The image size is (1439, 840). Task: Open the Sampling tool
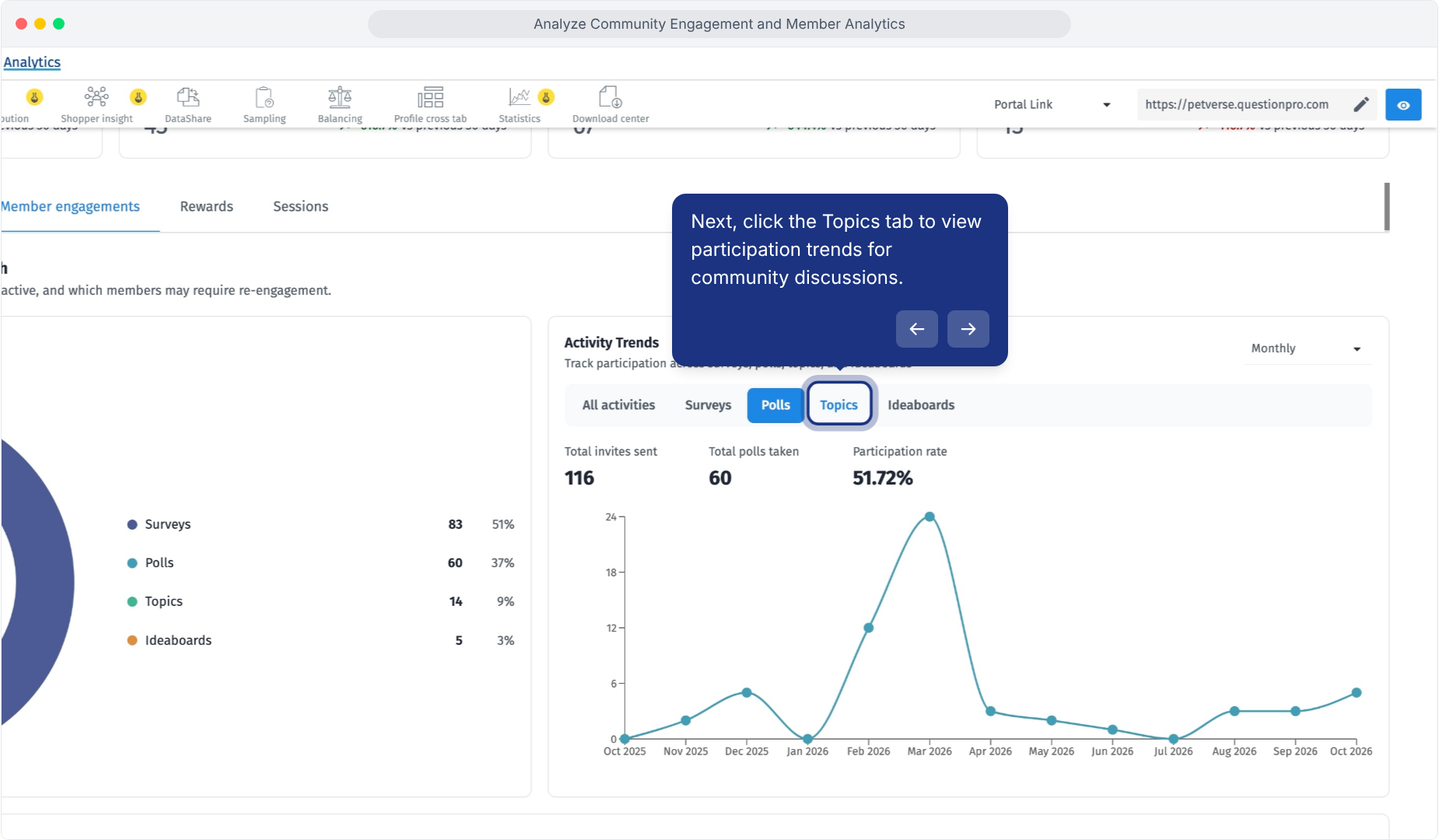tap(264, 104)
